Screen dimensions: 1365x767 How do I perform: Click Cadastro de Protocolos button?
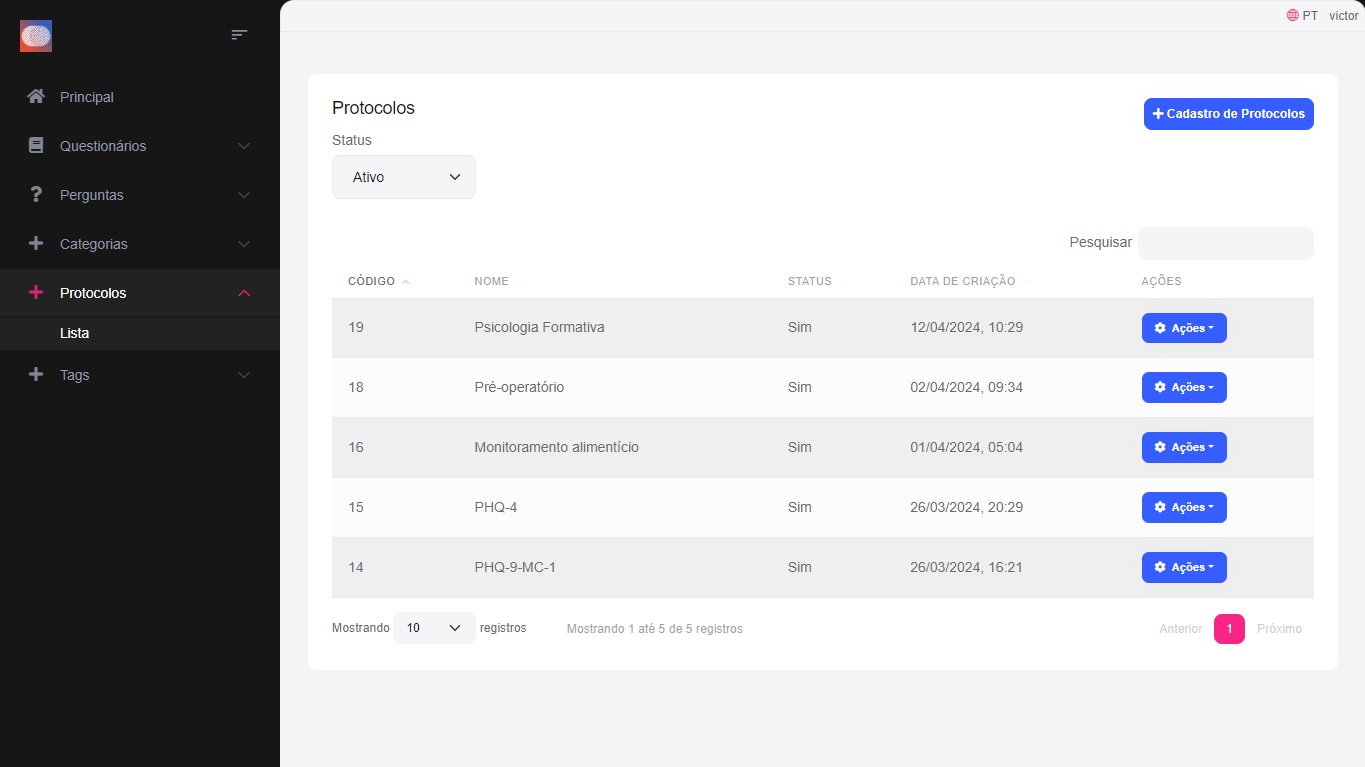[x=1228, y=114]
